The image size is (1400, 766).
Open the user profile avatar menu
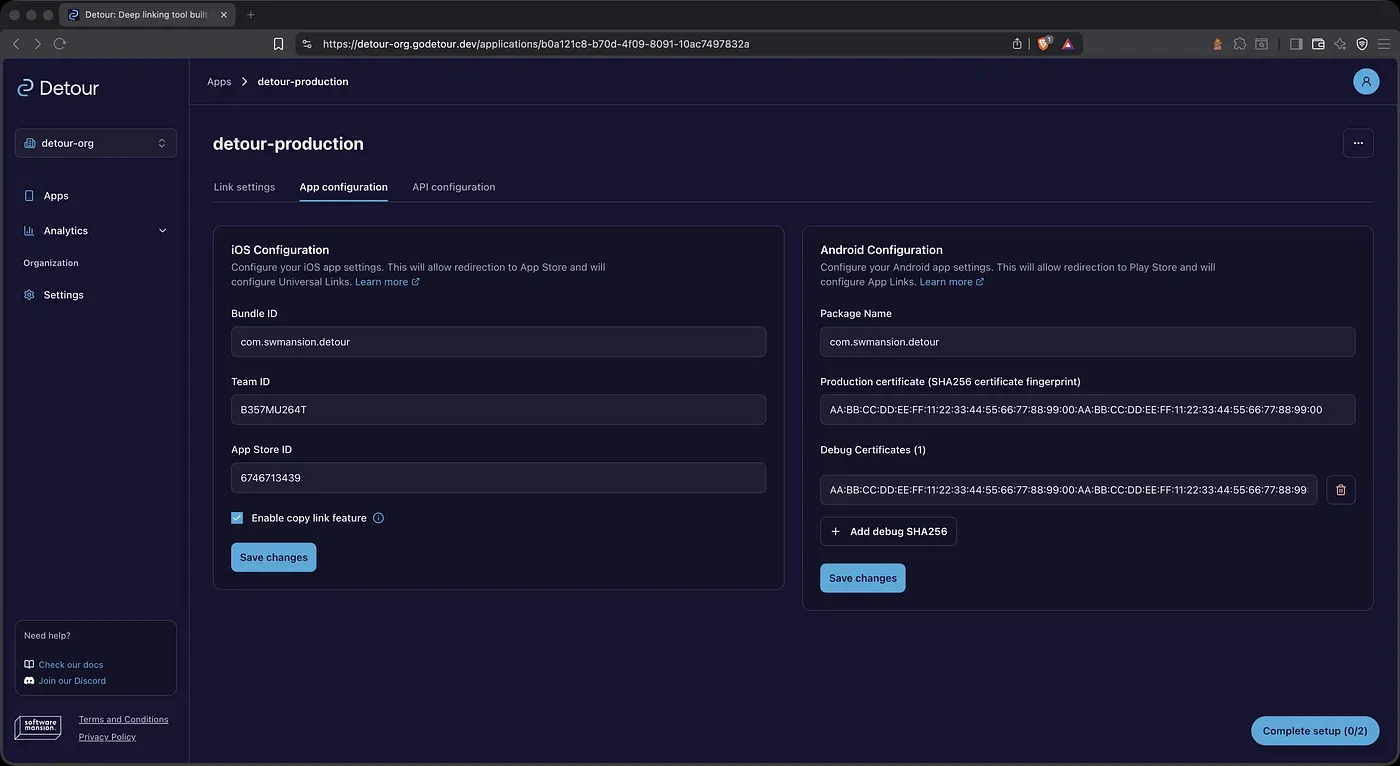(1366, 82)
